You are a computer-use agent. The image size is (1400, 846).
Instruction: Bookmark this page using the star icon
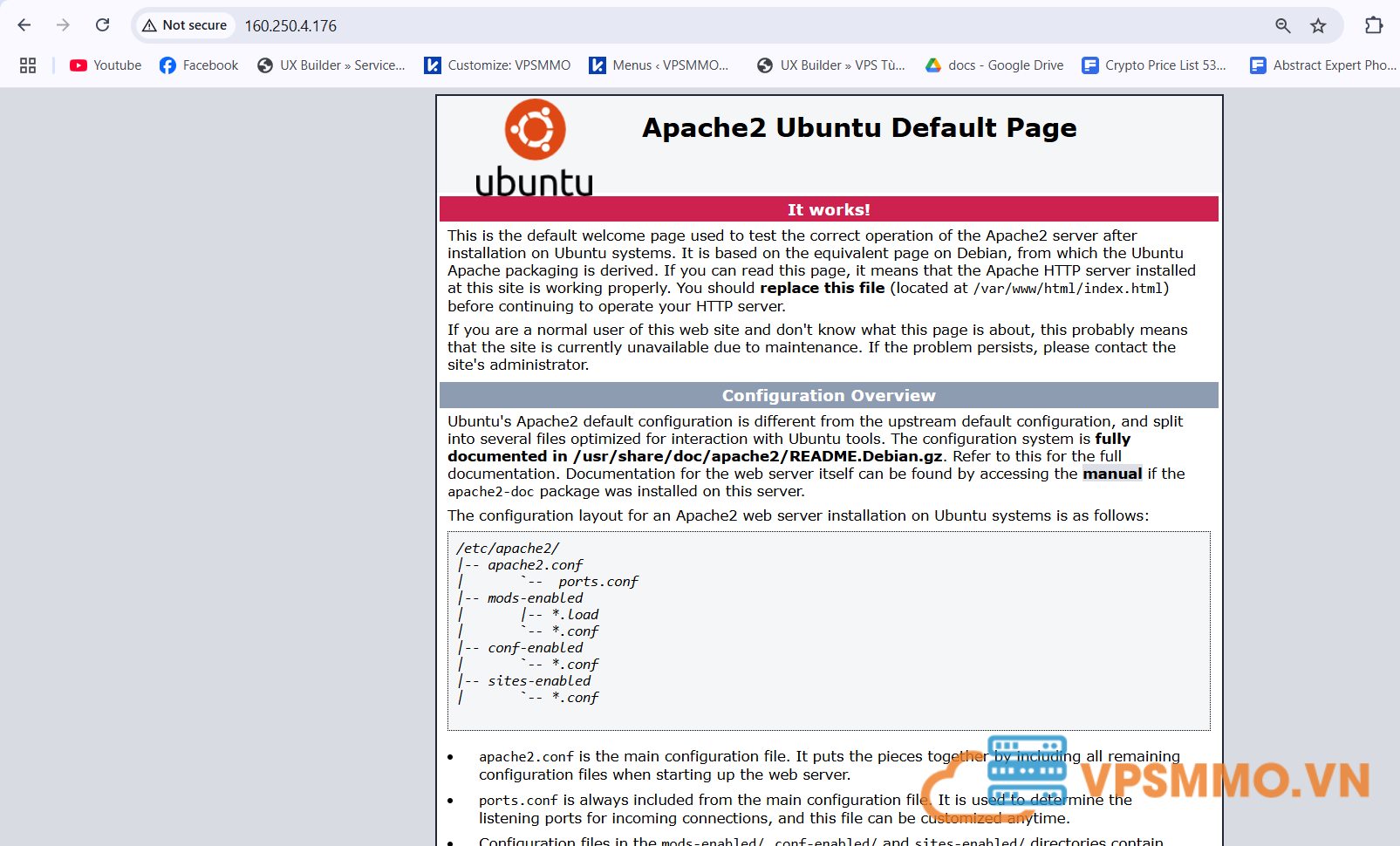(x=1317, y=25)
